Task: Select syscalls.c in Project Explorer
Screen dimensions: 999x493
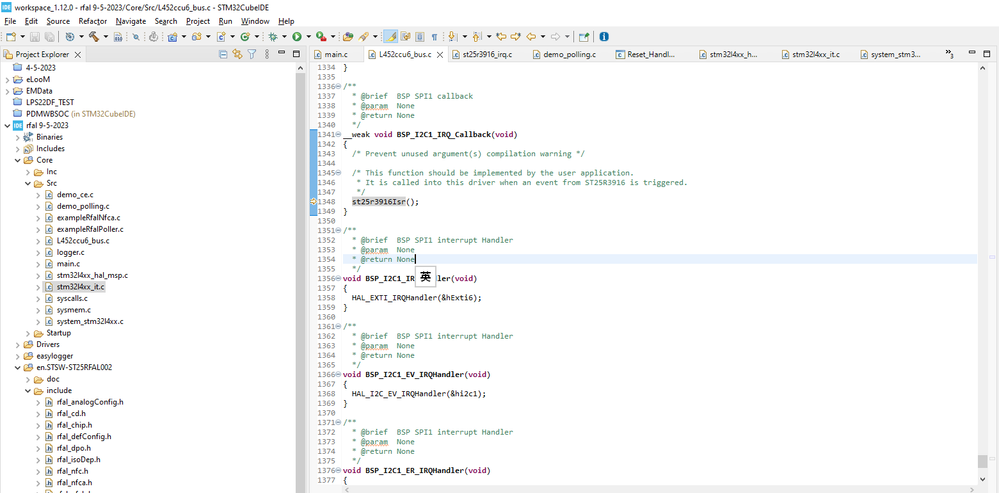Action: (x=72, y=298)
